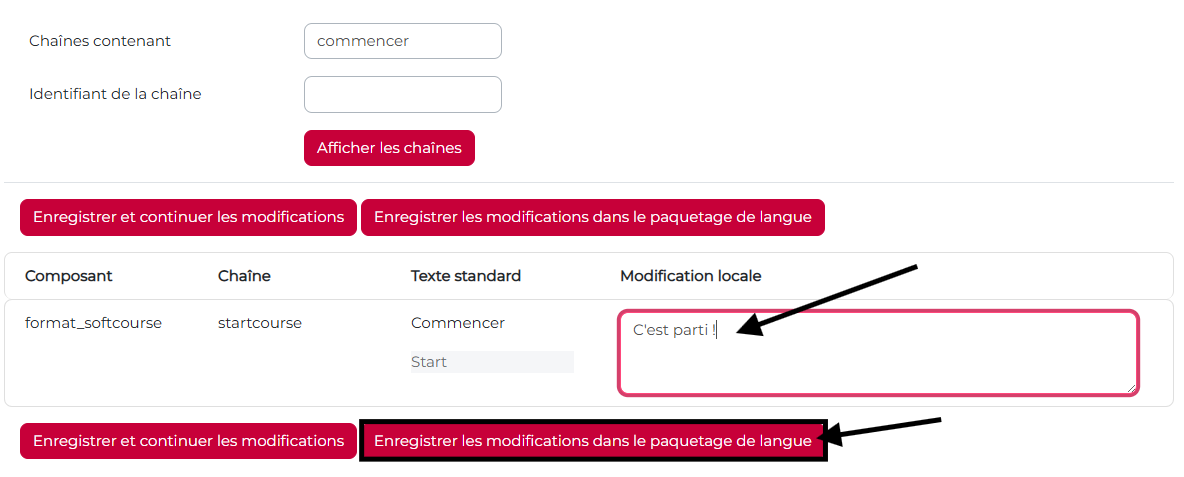Click the "format_softcourse" component cell
The height and width of the screenshot is (477, 1184).
(x=93, y=323)
